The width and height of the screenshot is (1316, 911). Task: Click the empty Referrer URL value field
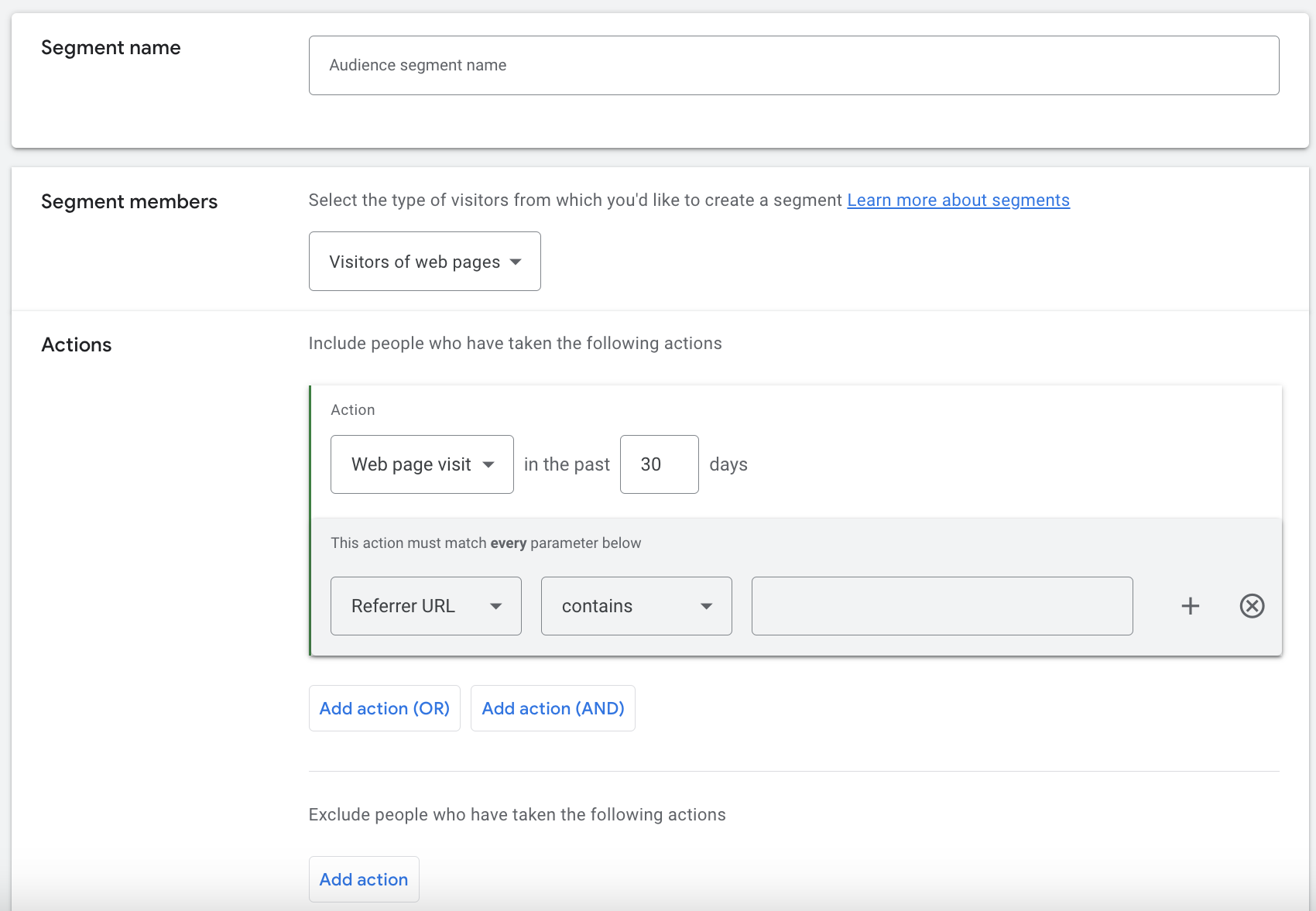click(x=942, y=606)
